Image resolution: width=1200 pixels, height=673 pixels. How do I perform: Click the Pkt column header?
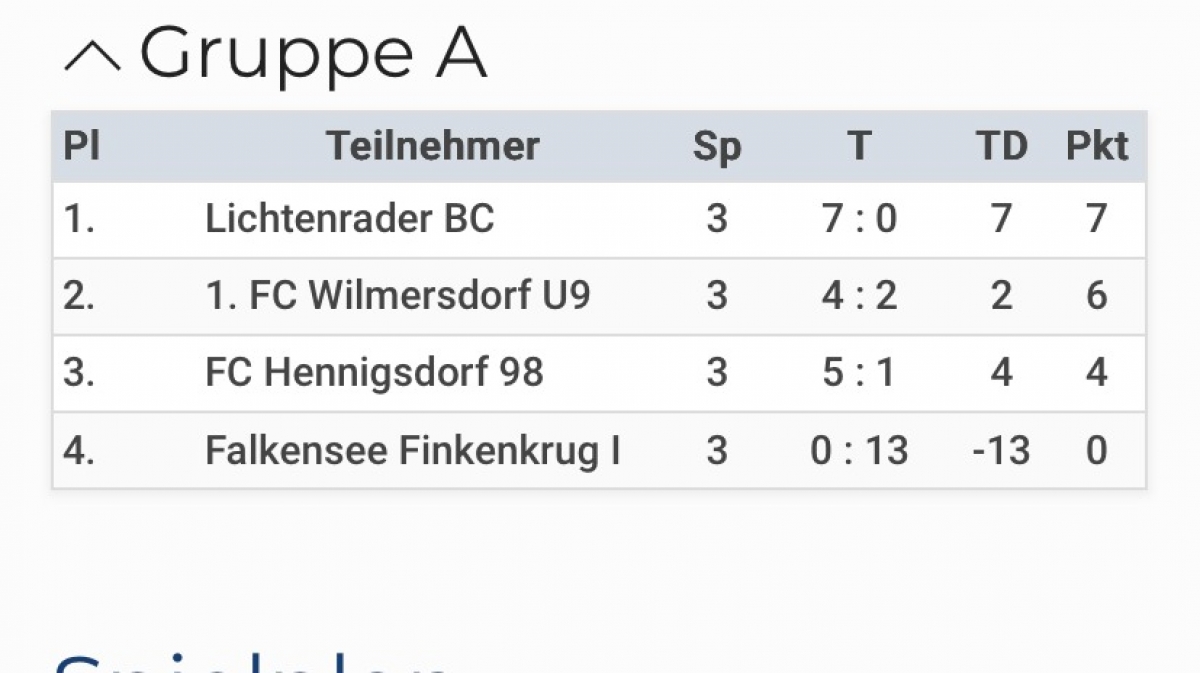(x=1097, y=147)
